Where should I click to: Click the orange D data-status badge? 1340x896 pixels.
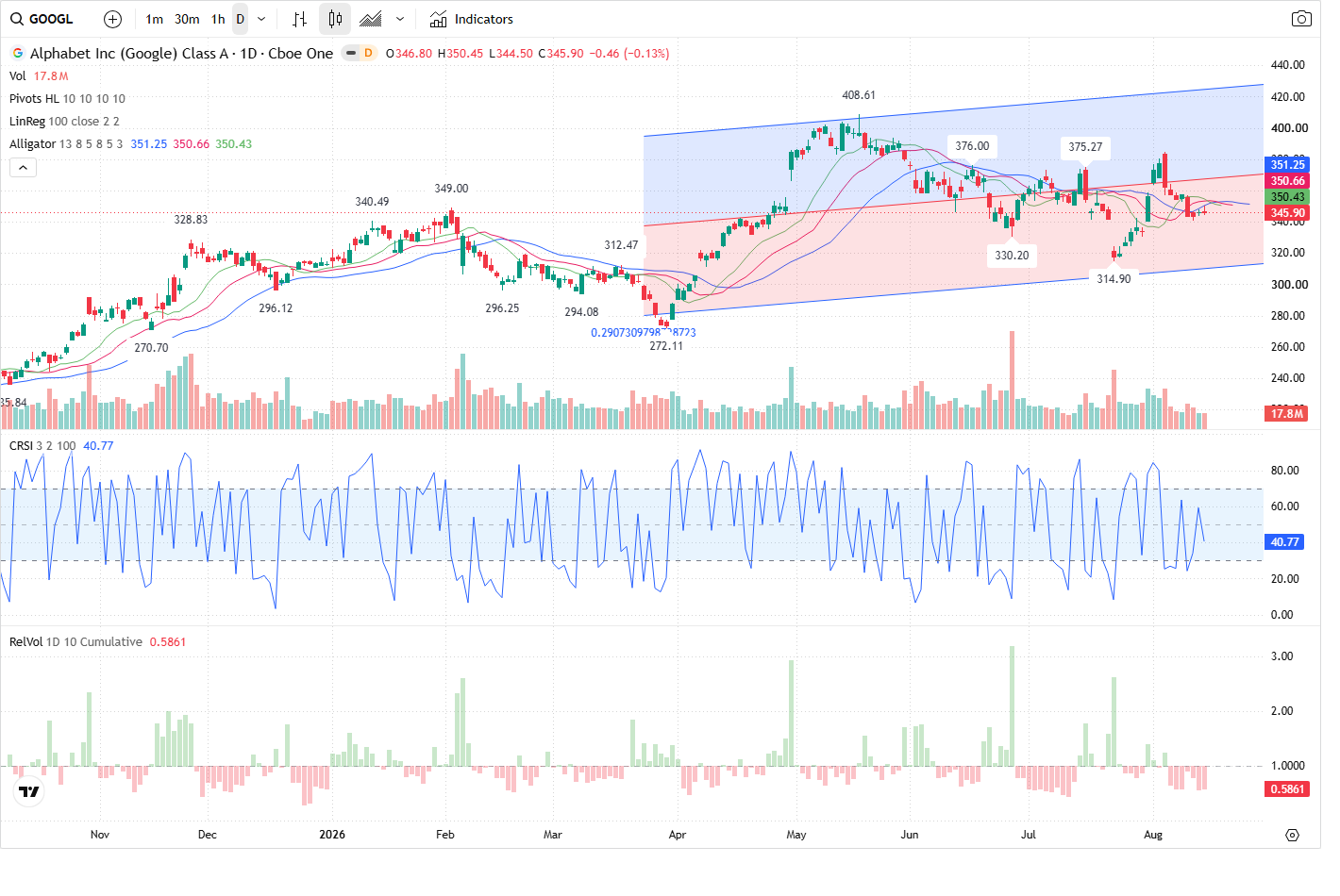click(x=368, y=53)
